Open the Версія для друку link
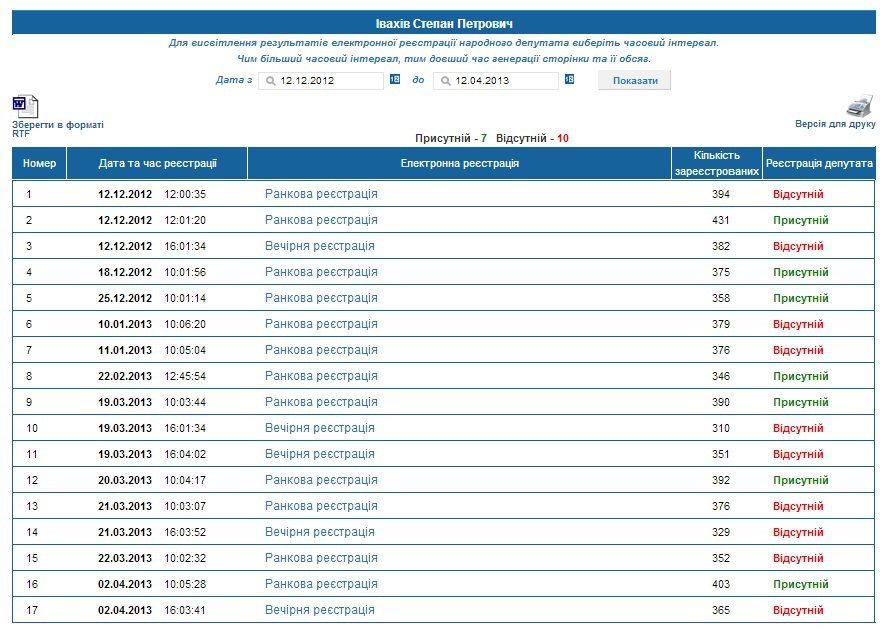This screenshot has width=887, height=636. coord(835,124)
